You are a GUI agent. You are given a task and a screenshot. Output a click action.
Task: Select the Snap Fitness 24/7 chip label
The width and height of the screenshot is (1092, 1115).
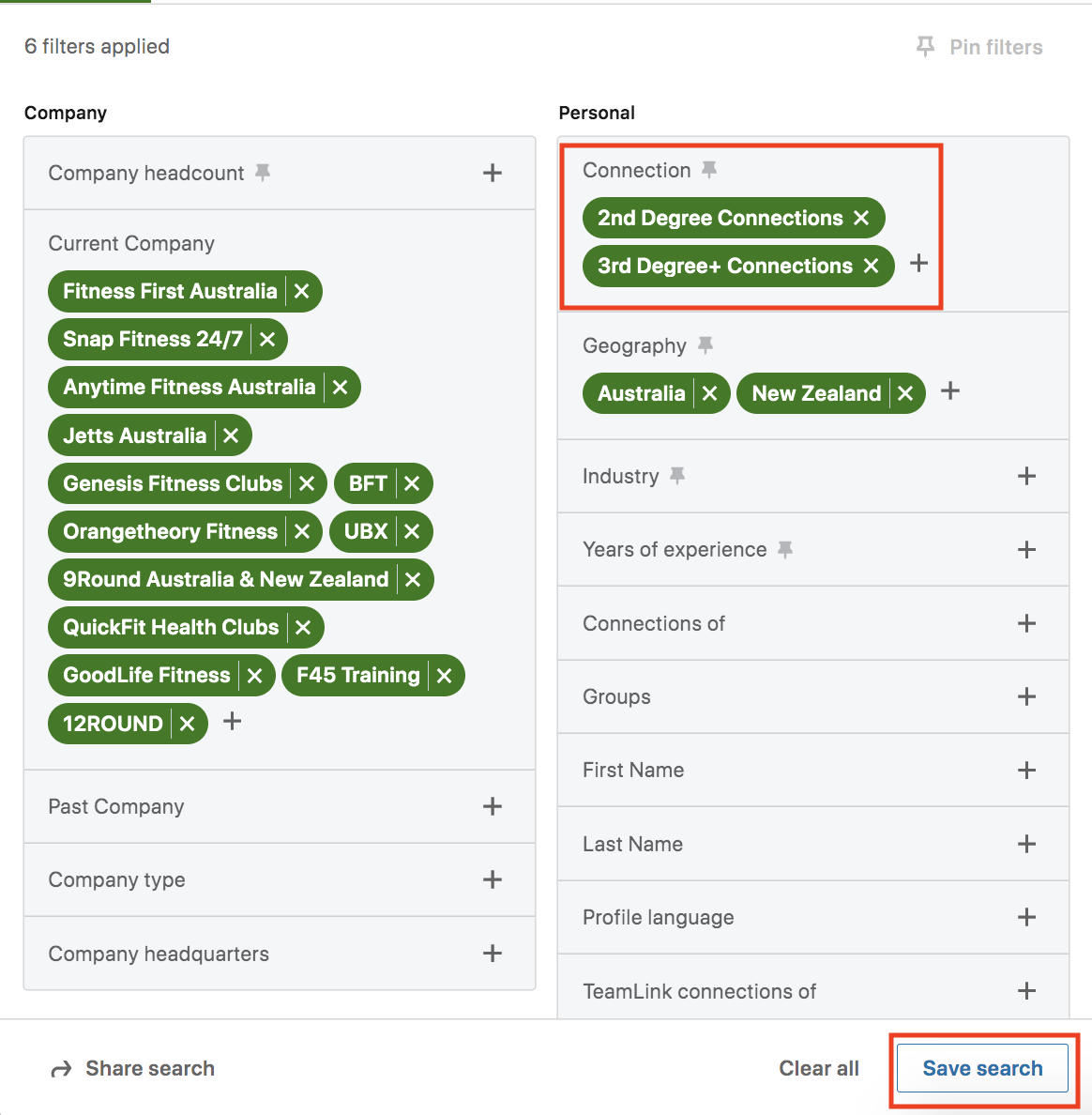[153, 339]
